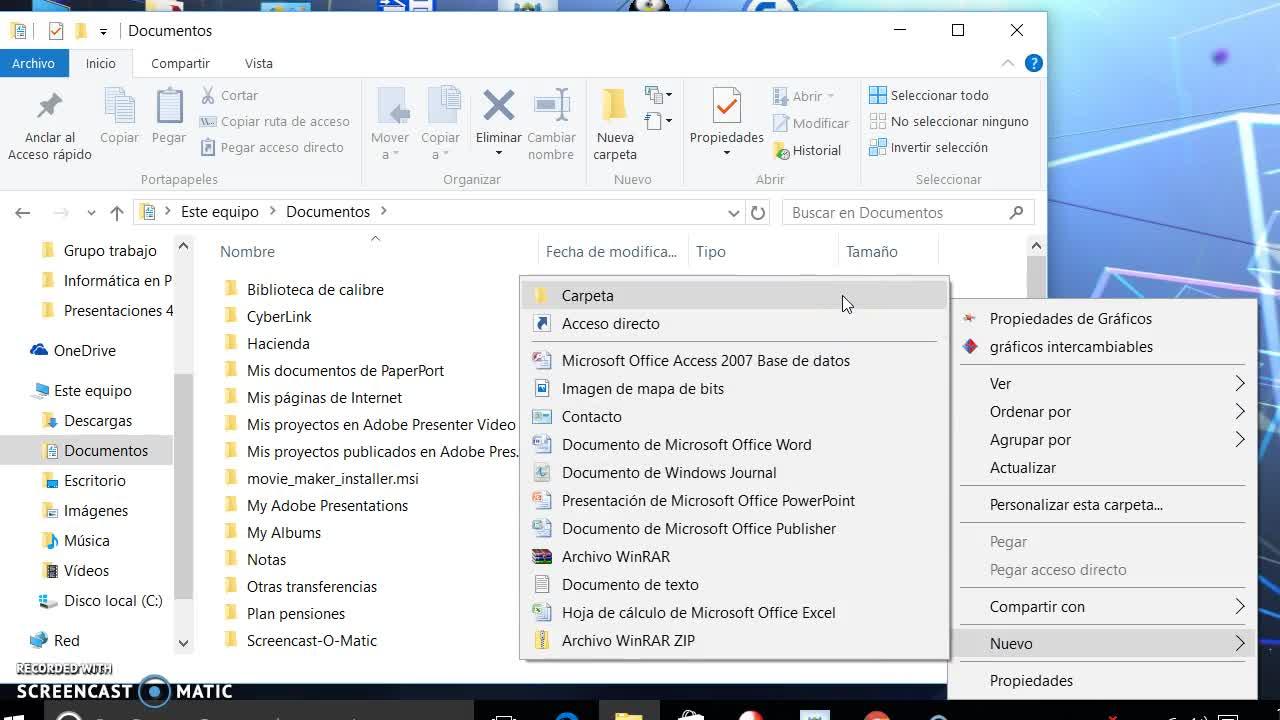Click the Copiar ribbon icon
Screen dimensions: 1280x720
[119, 107]
